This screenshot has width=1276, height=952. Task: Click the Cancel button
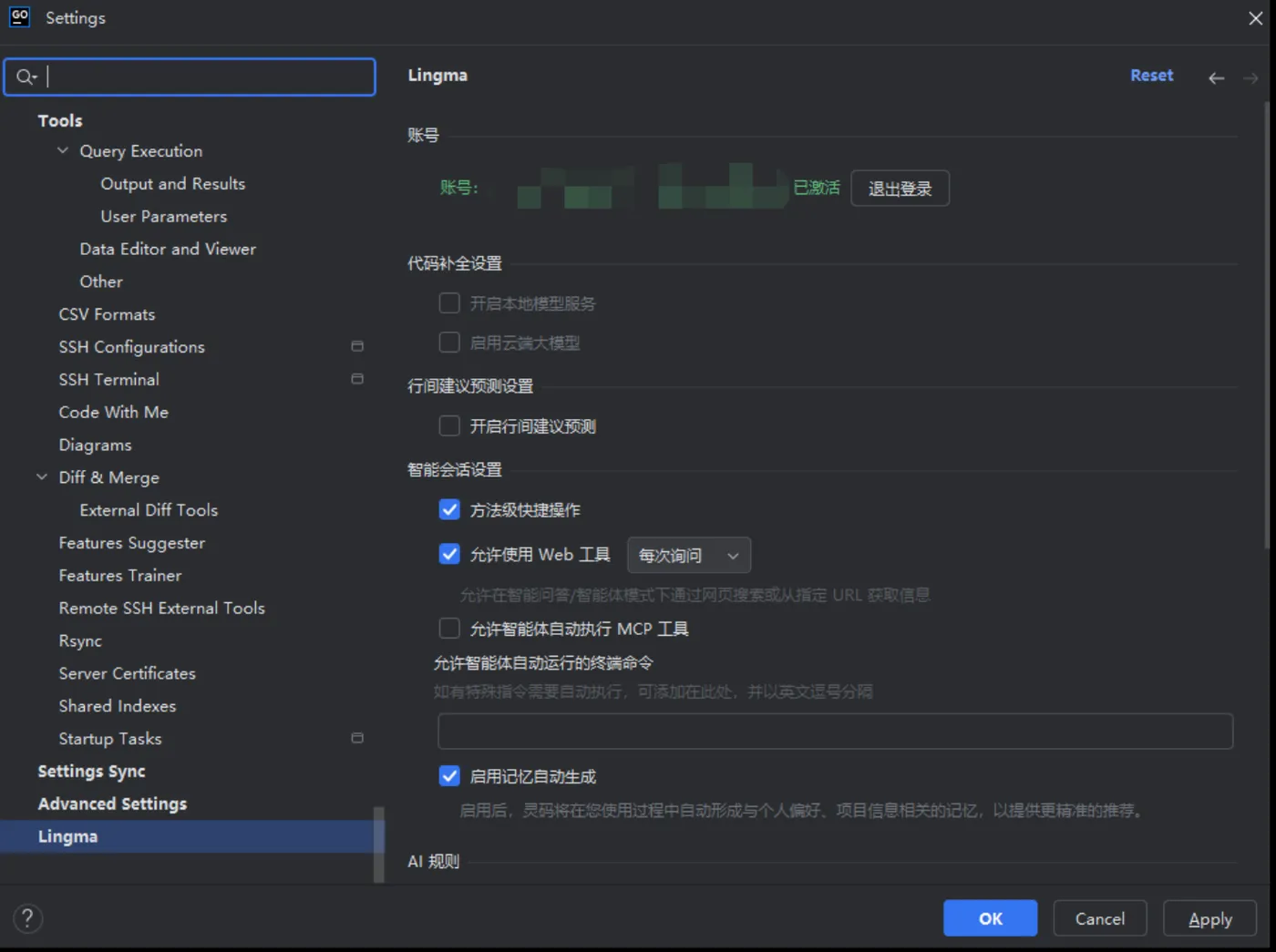point(1099,918)
